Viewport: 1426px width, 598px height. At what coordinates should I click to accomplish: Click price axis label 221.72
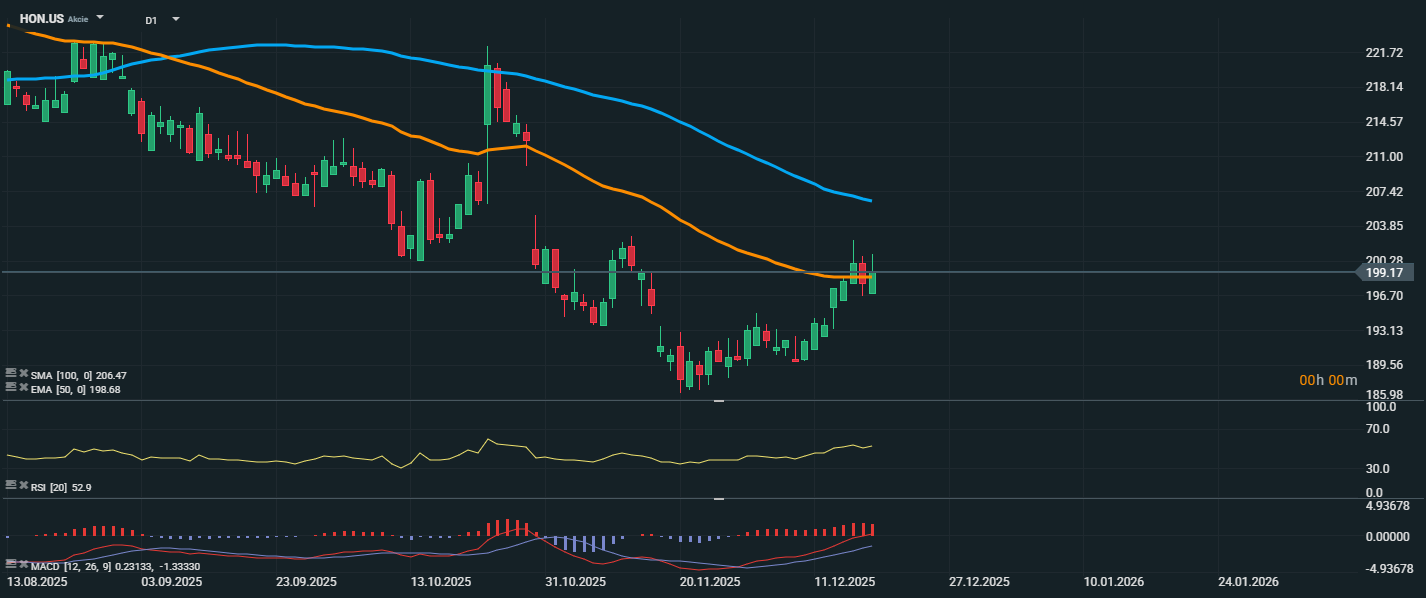click(x=1383, y=53)
